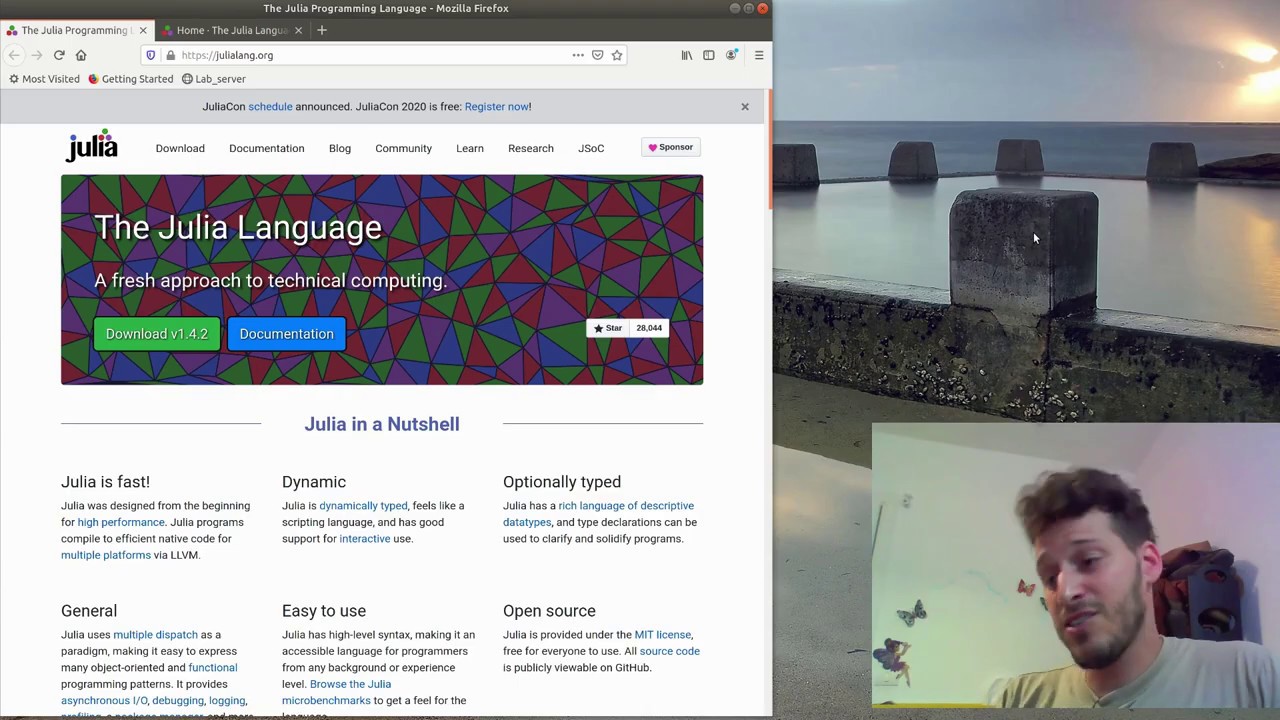Open Browse the Julia microbenchmarks link
The width and height of the screenshot is (1280, 720).
(336, 692)
